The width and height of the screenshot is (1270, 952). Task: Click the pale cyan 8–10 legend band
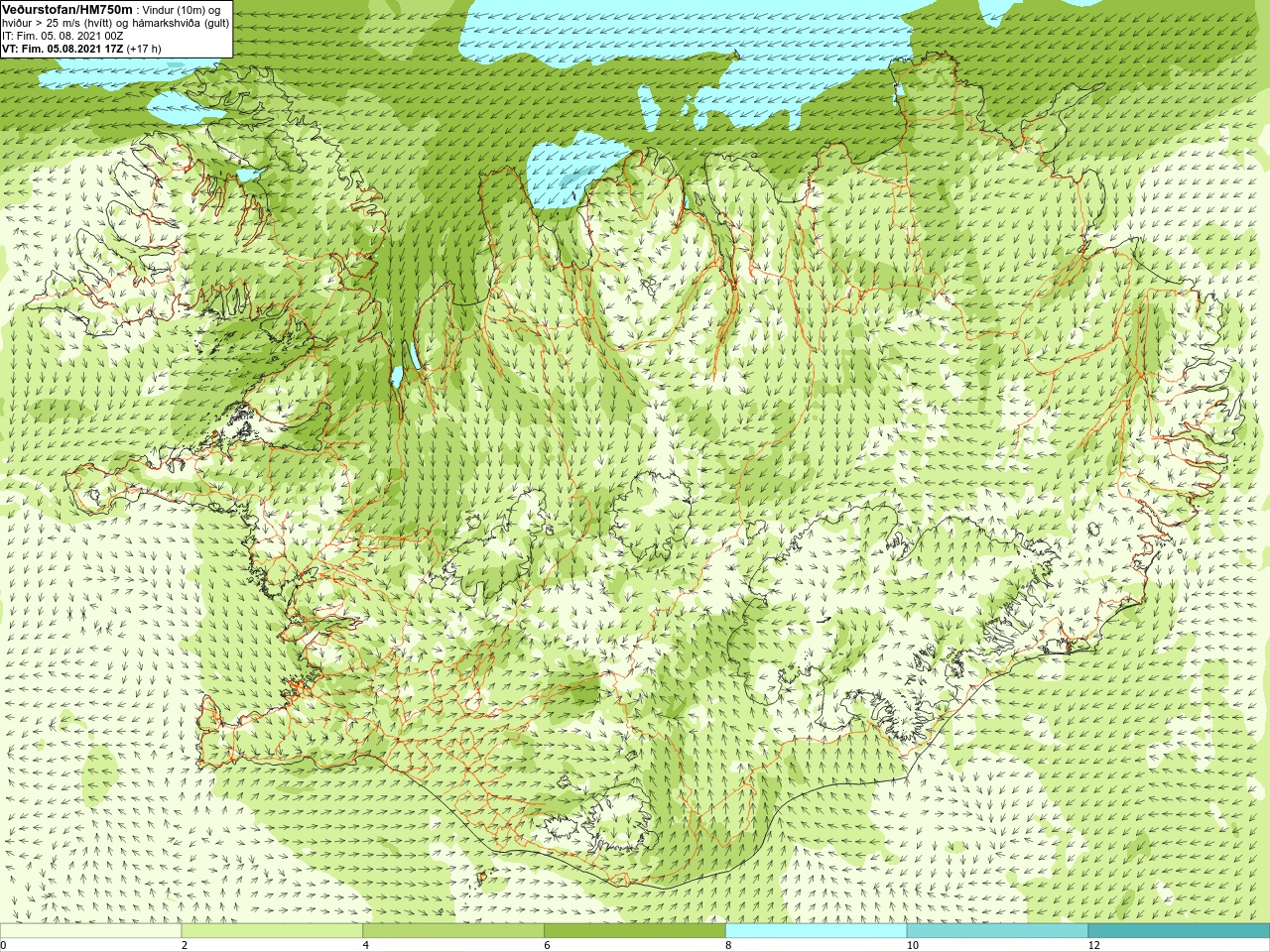point(817,931)
